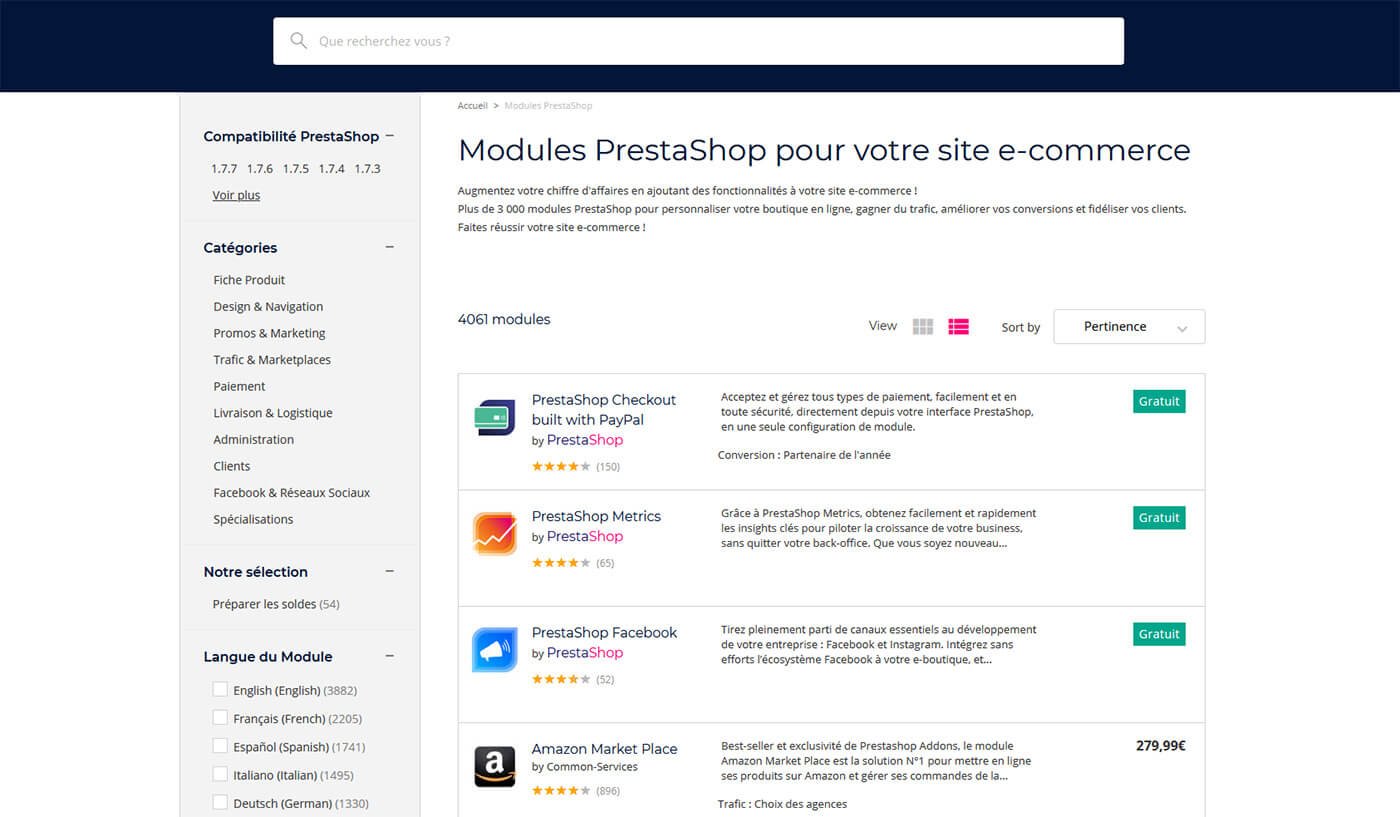Click star rating of Amazon Market Place
Viewport: 1400px width, 817px height.
(x=561, y=791)
